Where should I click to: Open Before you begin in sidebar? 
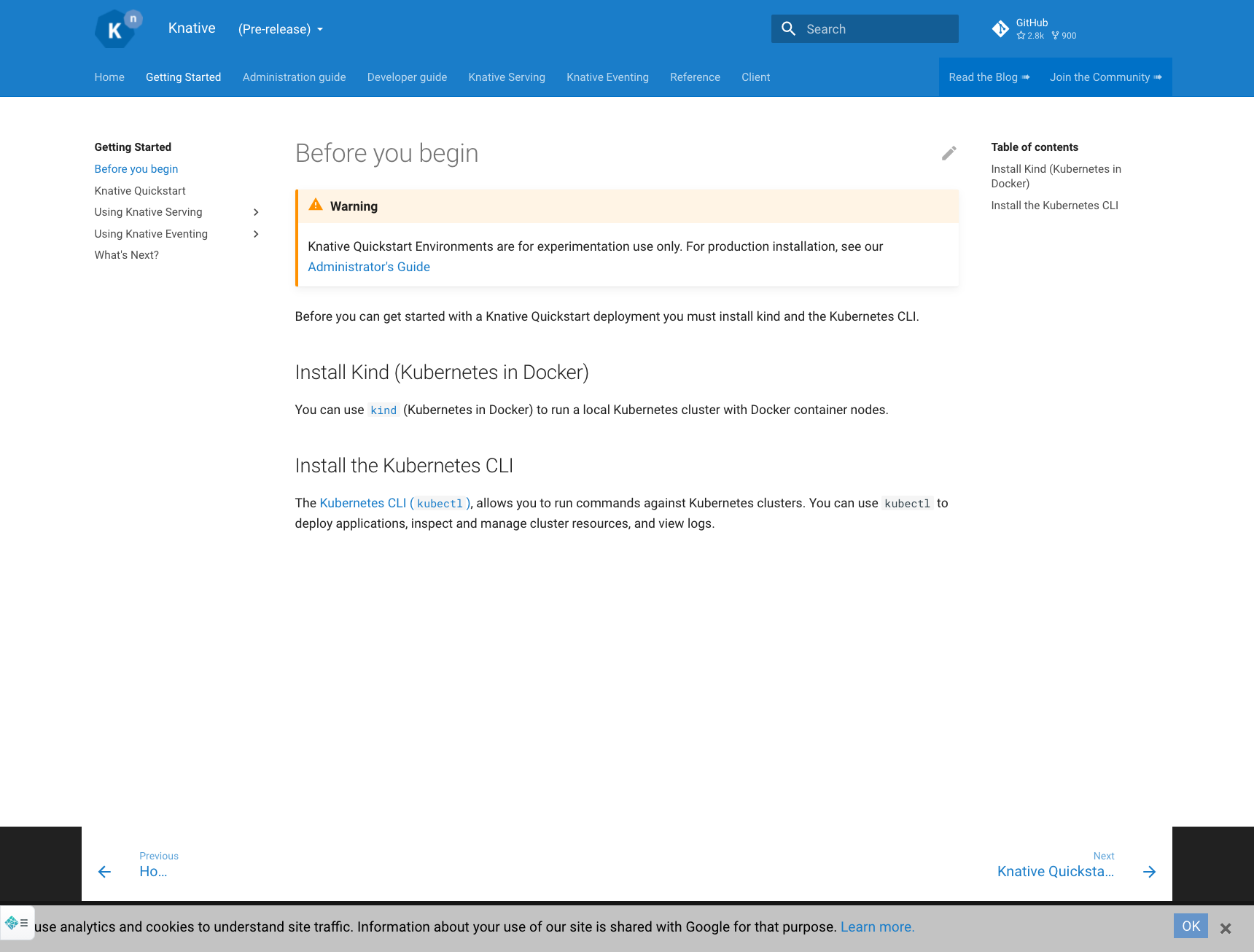[x=136, y=169]
